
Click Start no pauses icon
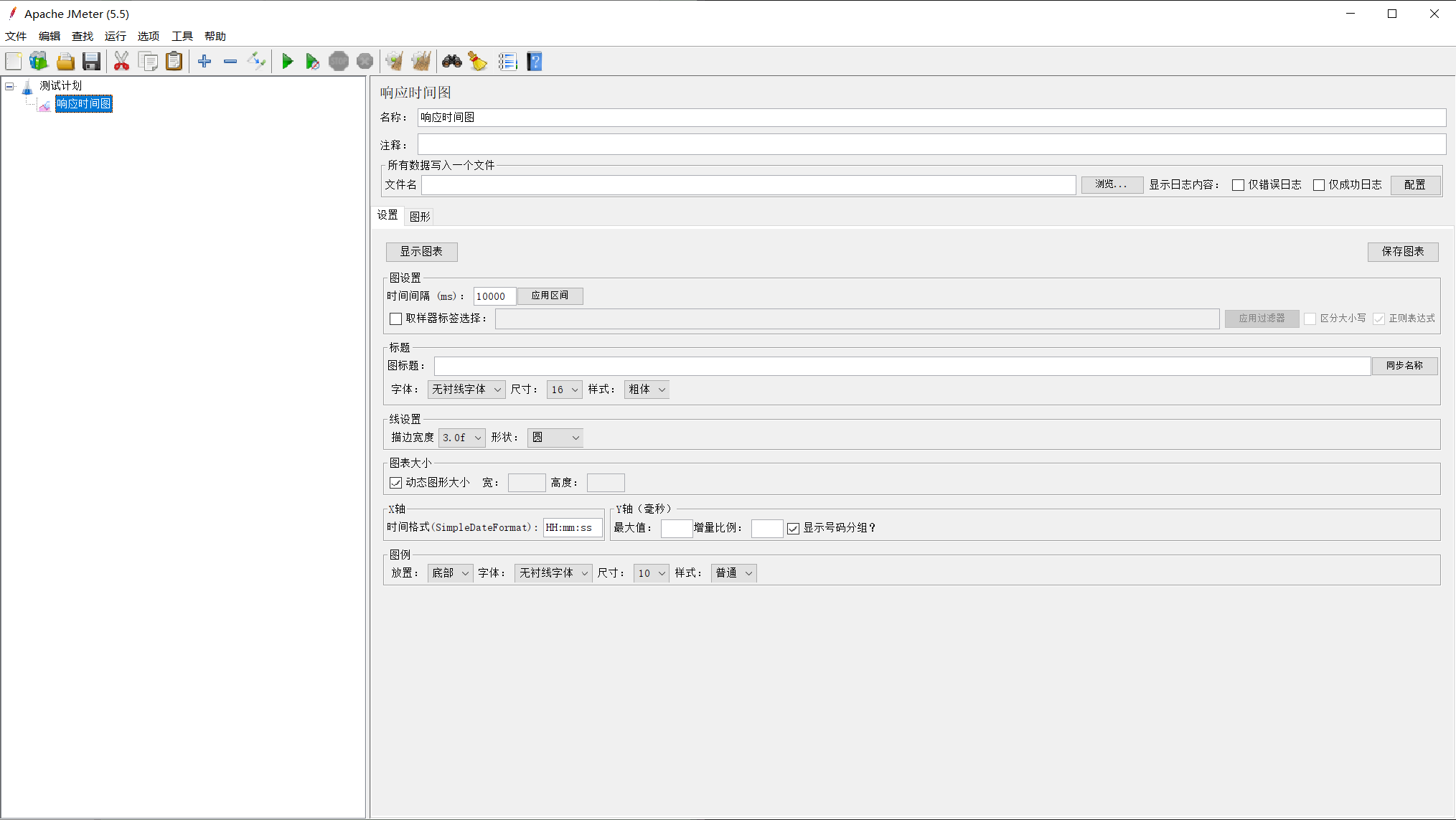pyautogui.click(x=313, y=62)
